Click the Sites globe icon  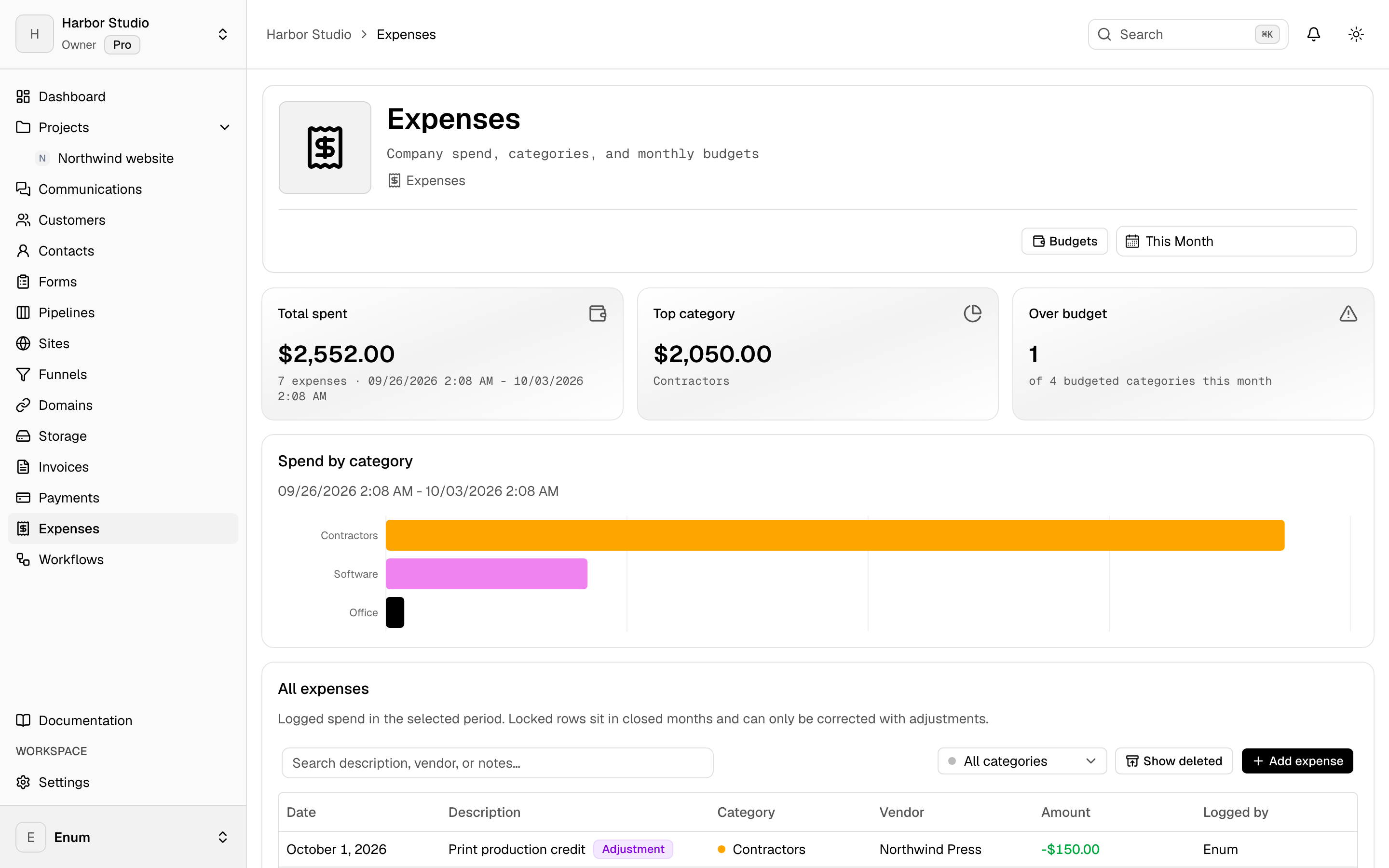(23, 343)
